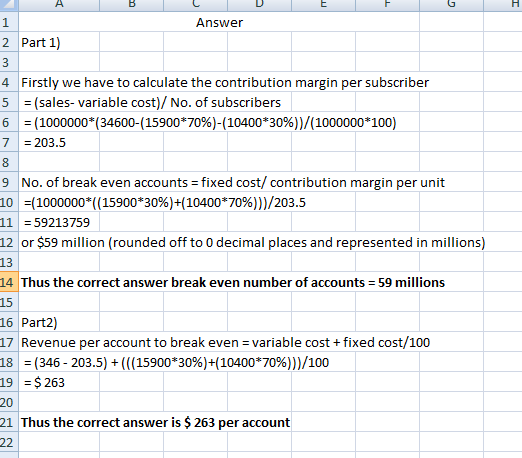Select highlighted row 14 header
This screenshot has height=458, width=522.
click(x=9, y=282)
